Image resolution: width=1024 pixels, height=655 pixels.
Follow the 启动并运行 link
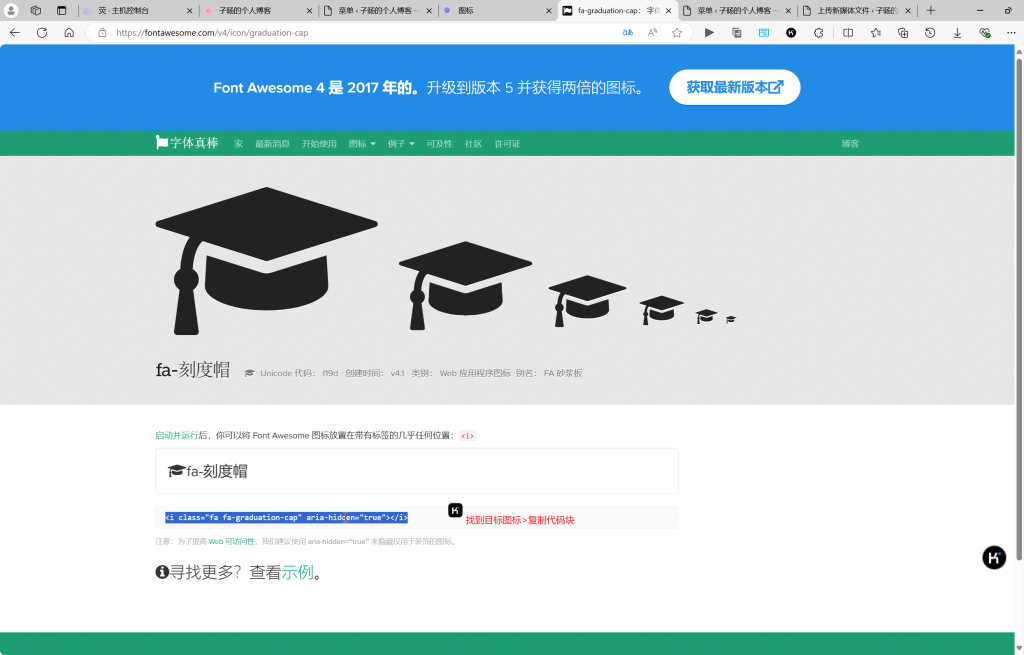pos(176,435)
